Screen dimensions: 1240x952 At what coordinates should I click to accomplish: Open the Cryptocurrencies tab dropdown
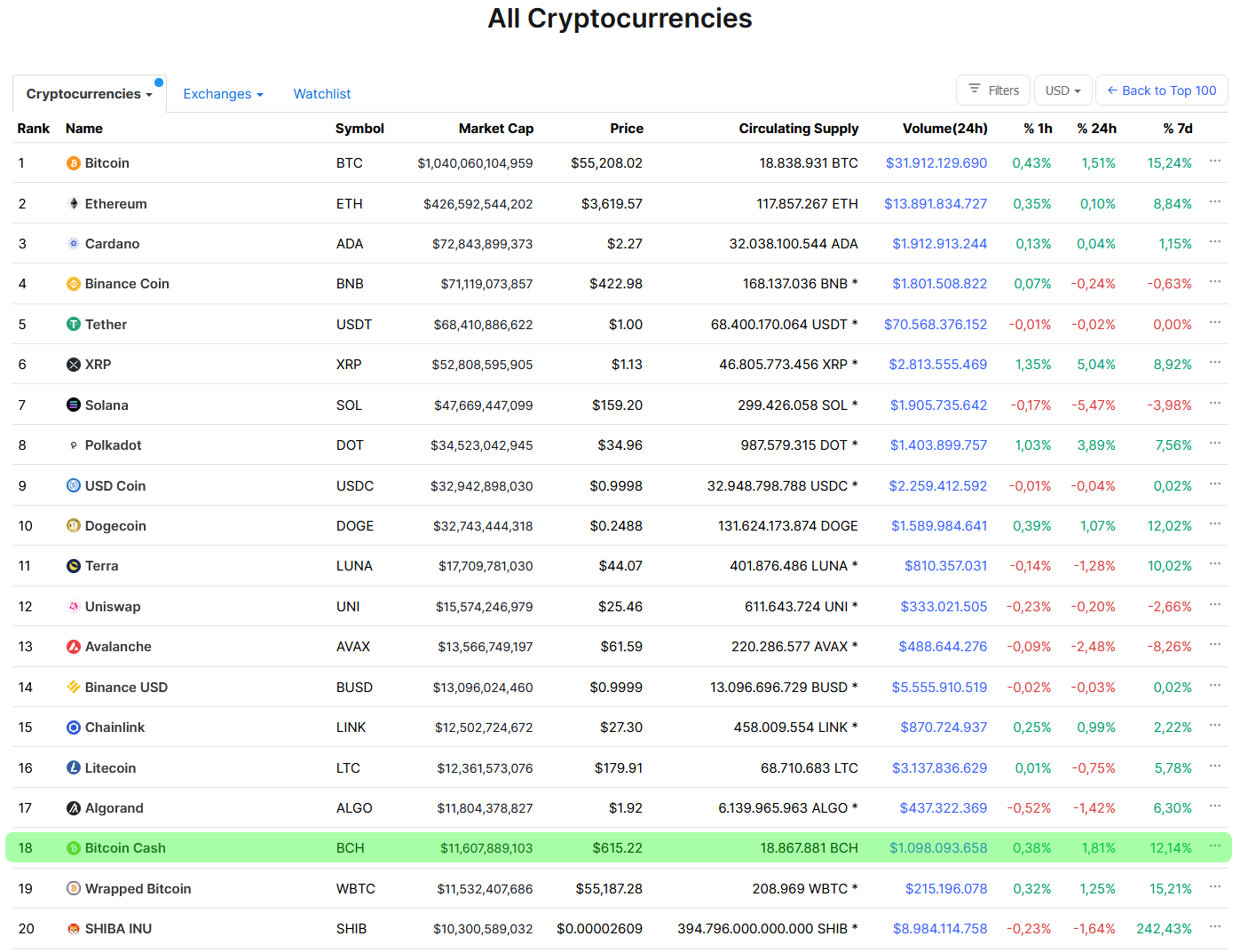90,94
